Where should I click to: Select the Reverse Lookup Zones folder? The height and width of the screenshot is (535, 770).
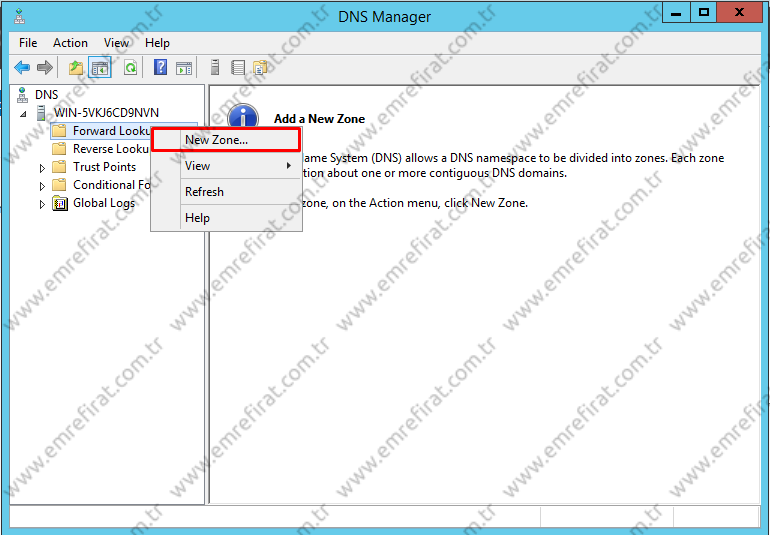click(x=110, y=149)
